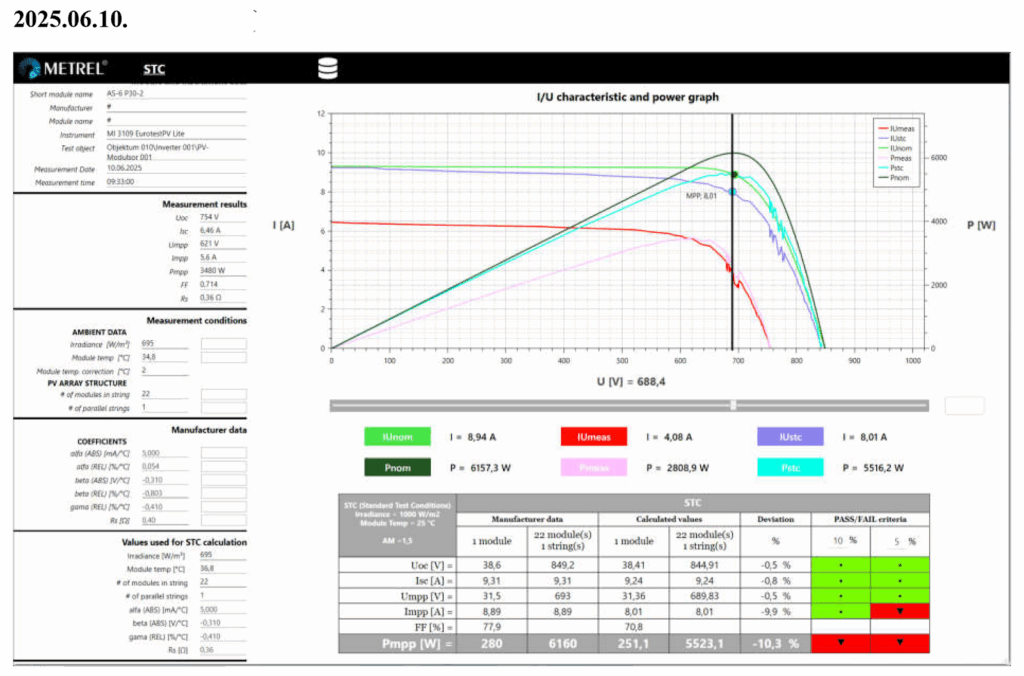Click the voltage slider handle below graph

(734, 405)
